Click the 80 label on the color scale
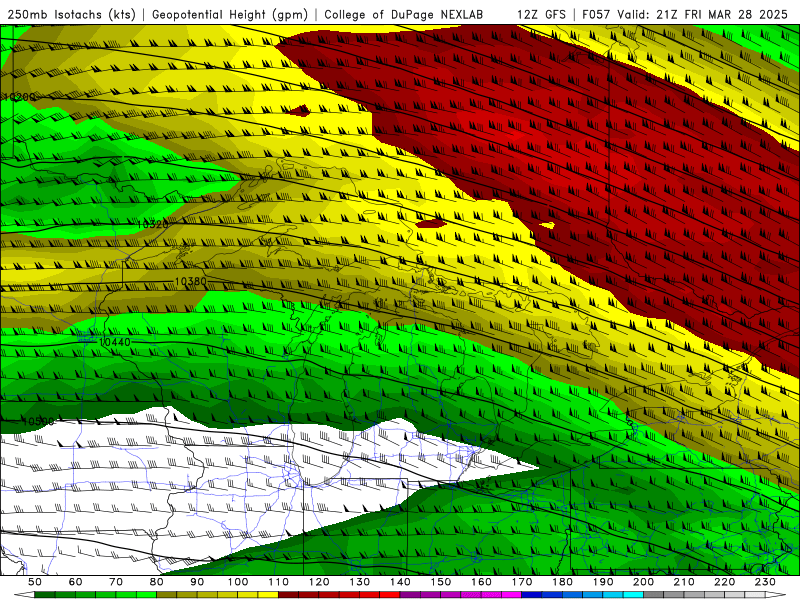800x600 pixels. 157,582
